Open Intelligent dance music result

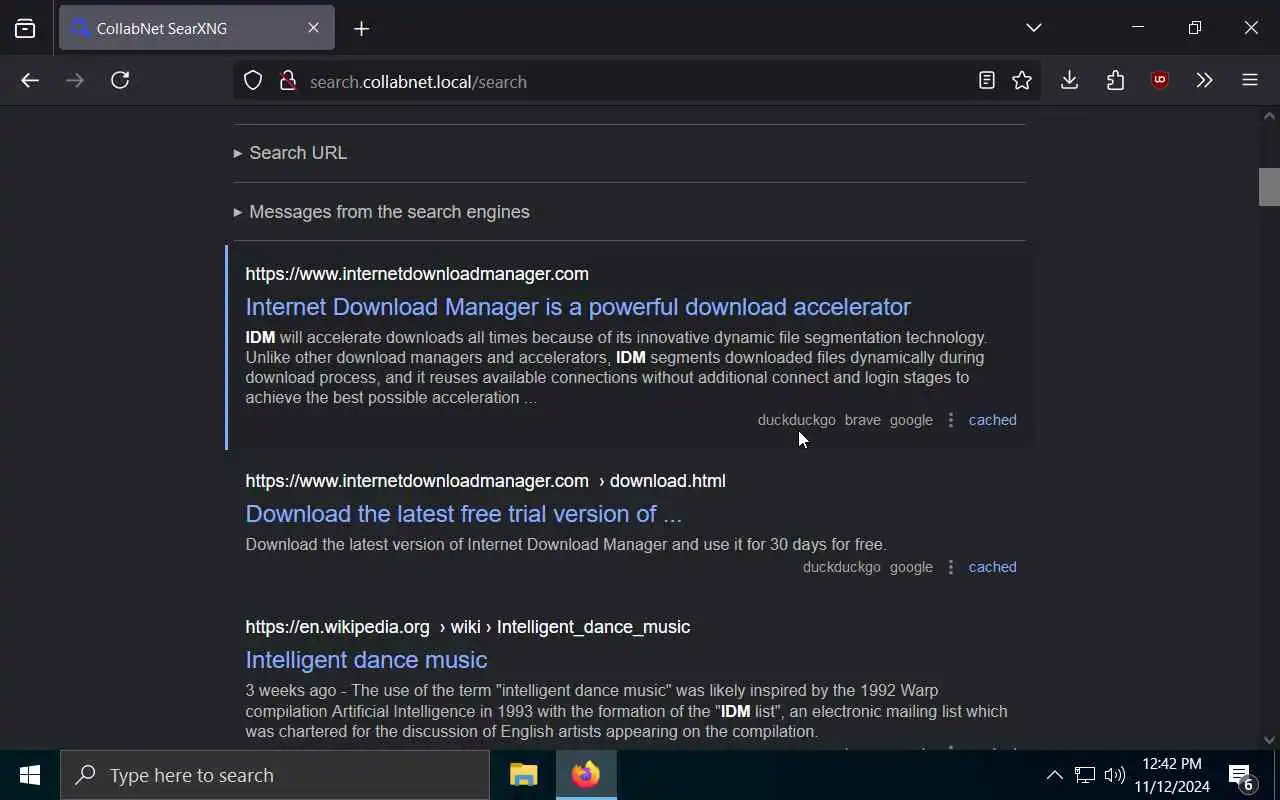click(366, 660)
